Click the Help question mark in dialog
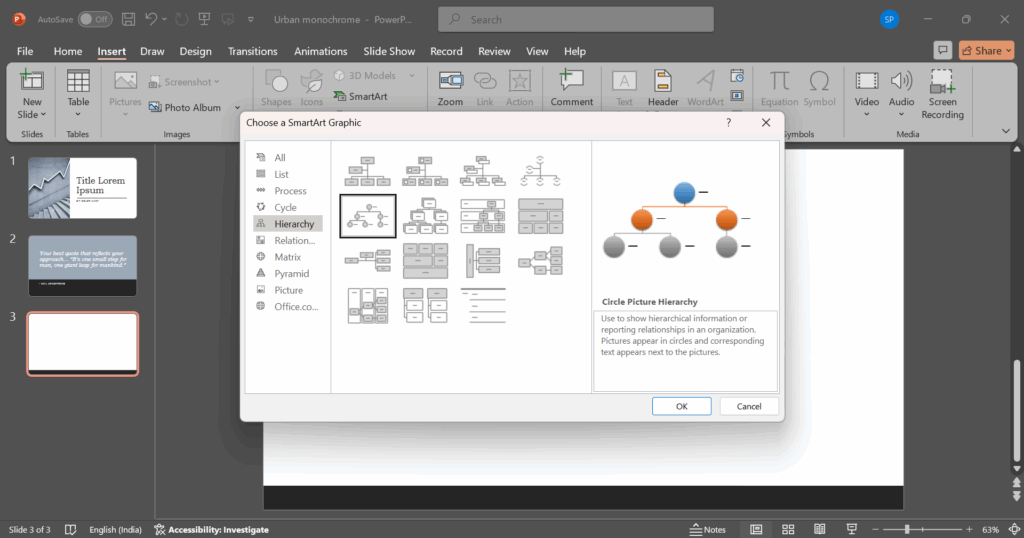This screenshot has height=538, width=1024. (728, 122)
